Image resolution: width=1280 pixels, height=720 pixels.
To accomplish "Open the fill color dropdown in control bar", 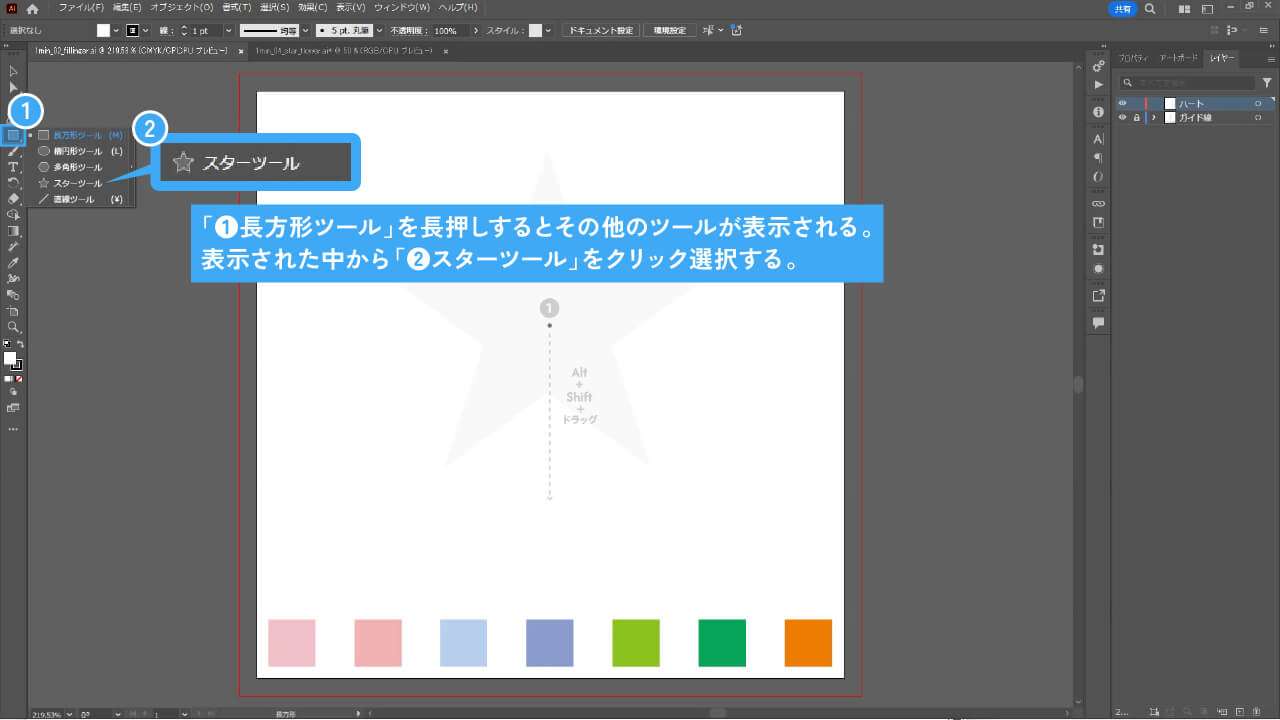I will [116, 31].
